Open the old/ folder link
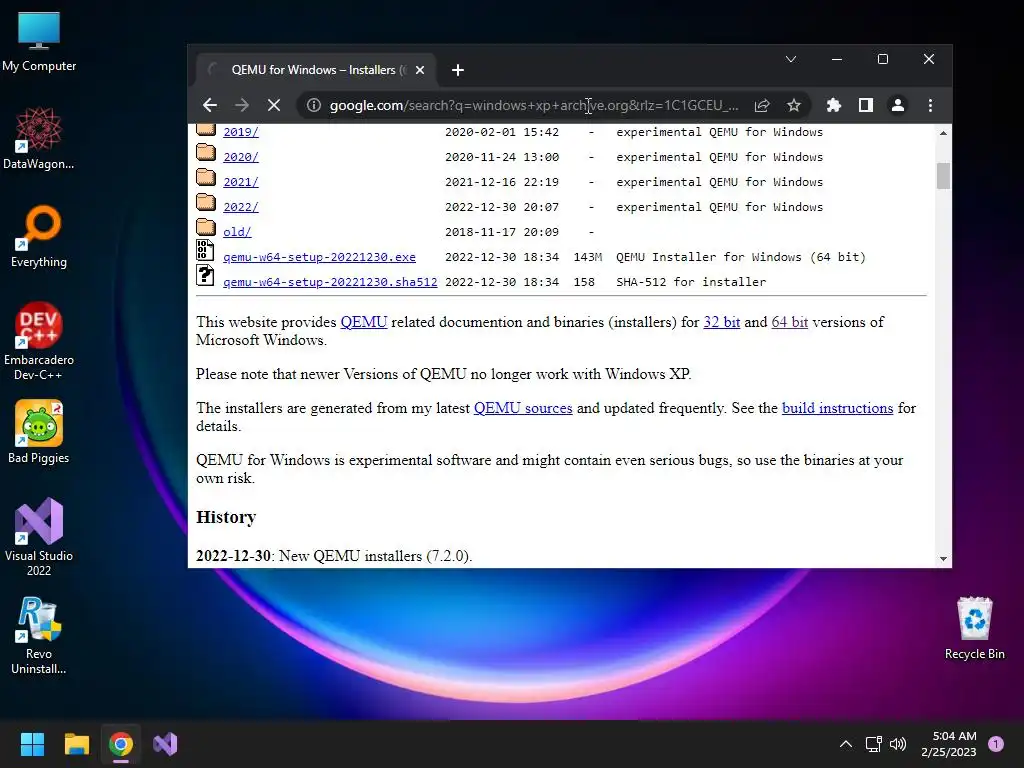 click(237, 232)
